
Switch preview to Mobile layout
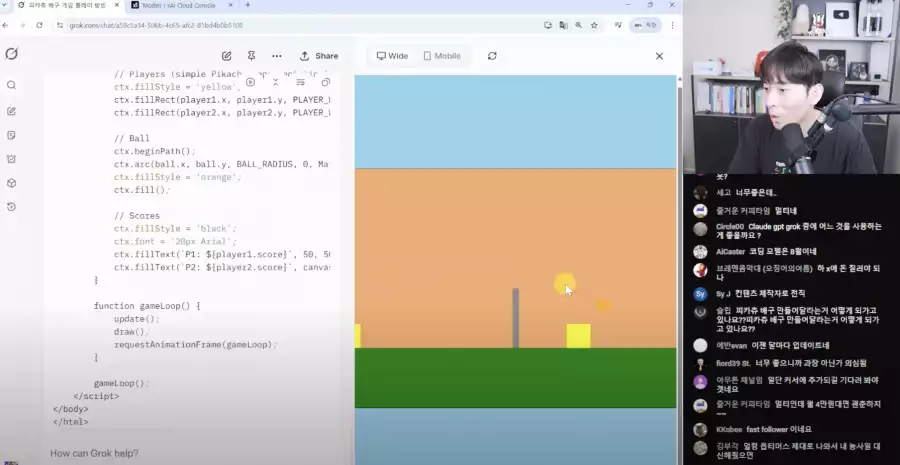pyautogui.click(x=442, y=56)
